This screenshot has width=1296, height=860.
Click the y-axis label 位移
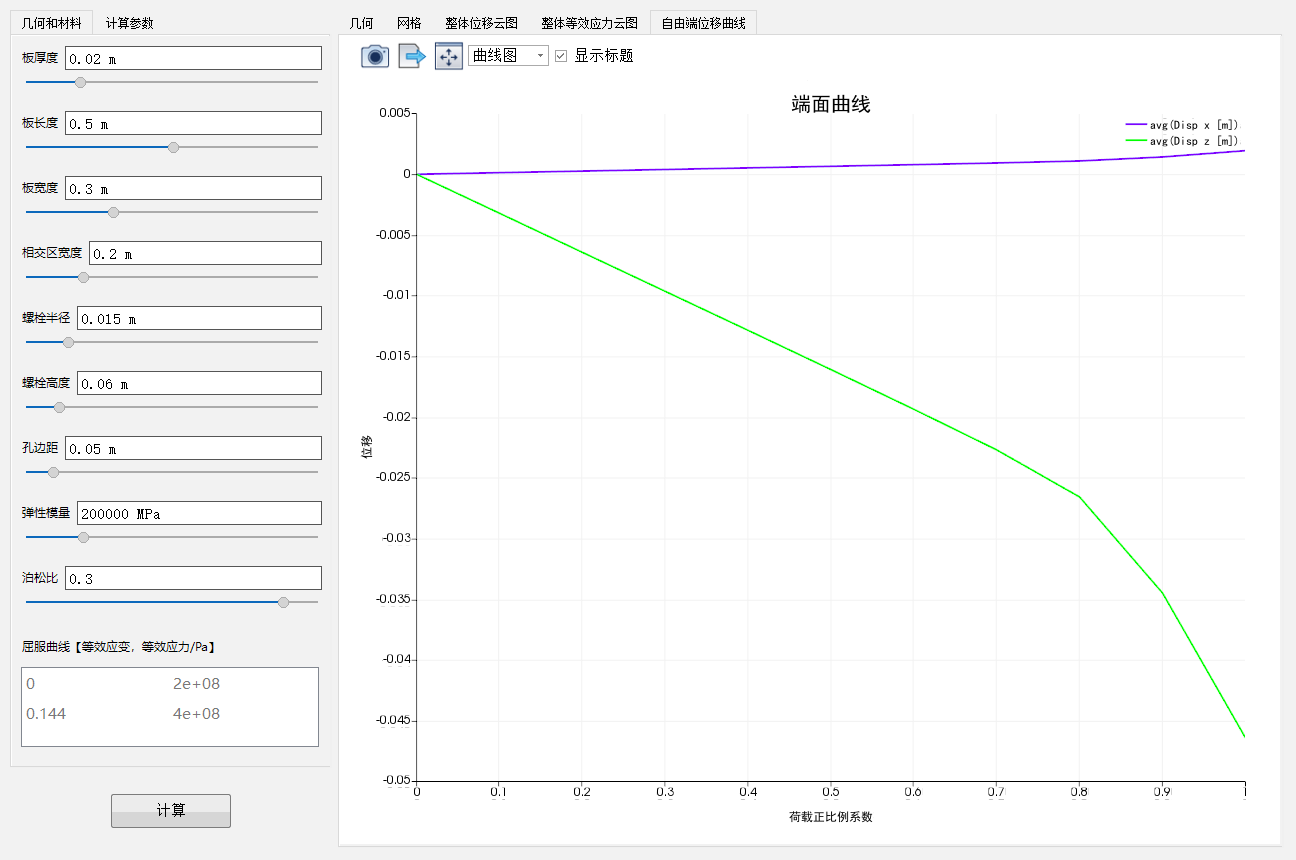coord(366,447)
